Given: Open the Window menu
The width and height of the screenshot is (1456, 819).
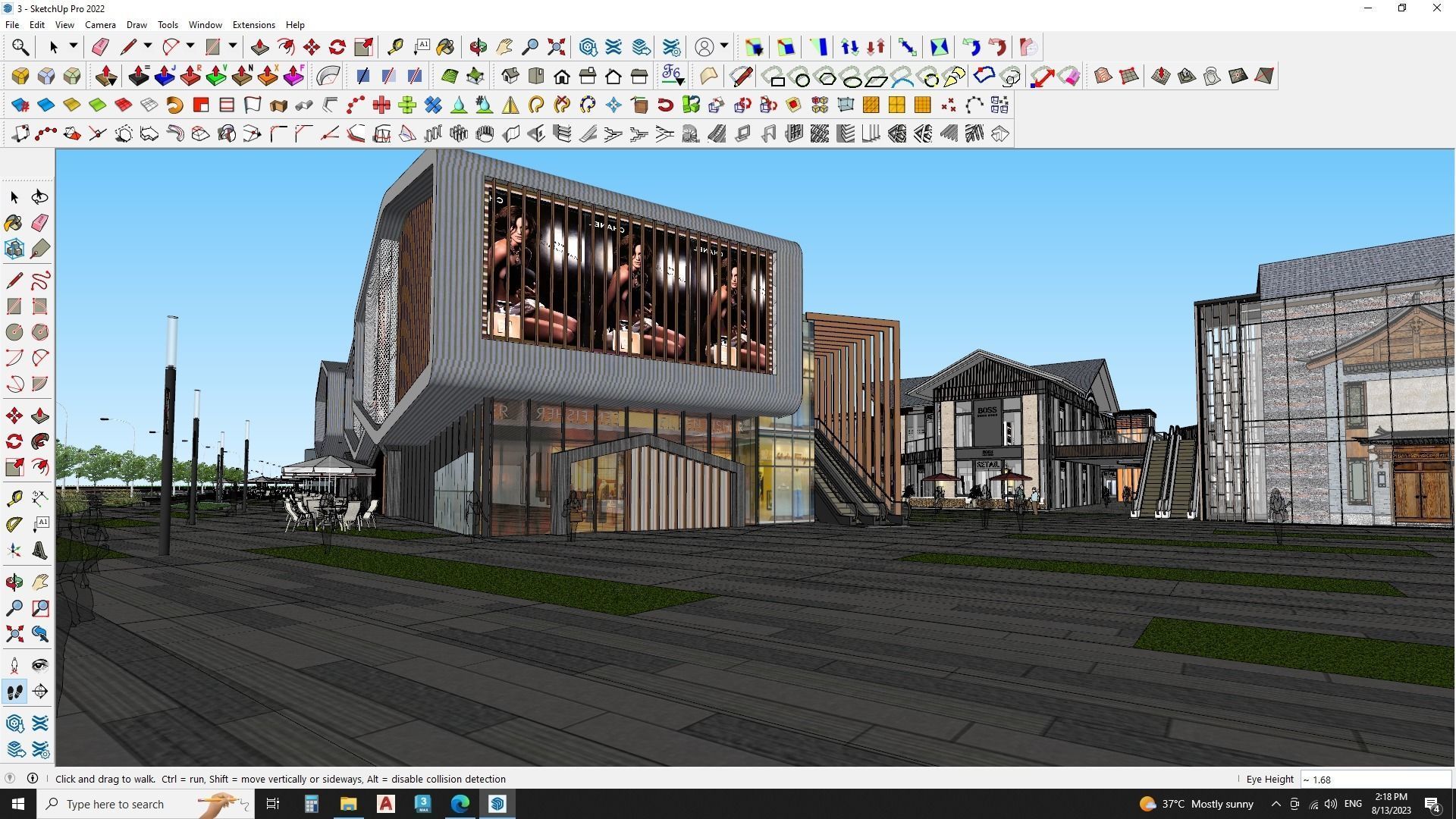Looking at the screenshot, I should tap(205, 25).
